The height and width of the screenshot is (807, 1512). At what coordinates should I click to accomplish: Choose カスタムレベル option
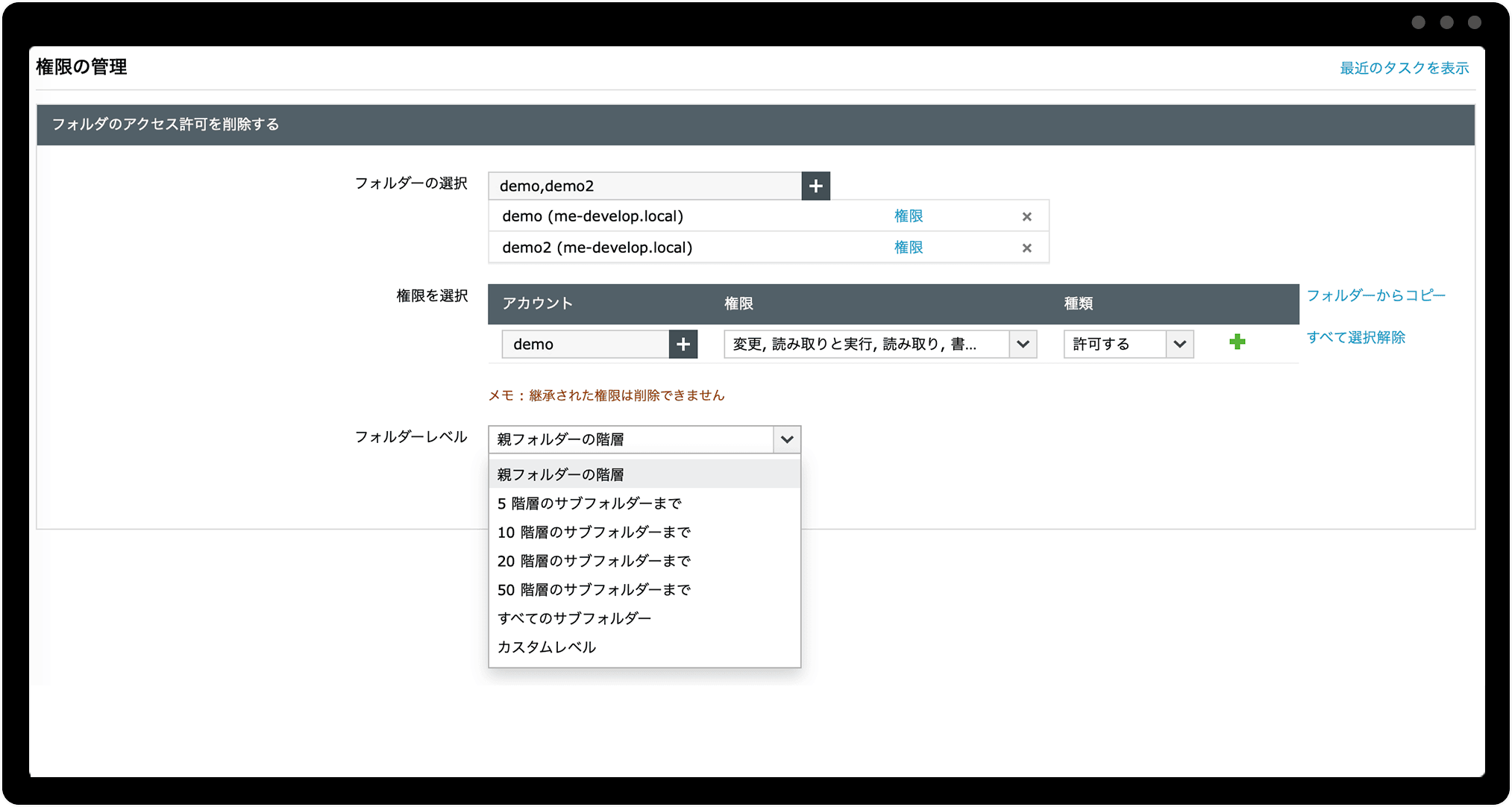(546, 647)
